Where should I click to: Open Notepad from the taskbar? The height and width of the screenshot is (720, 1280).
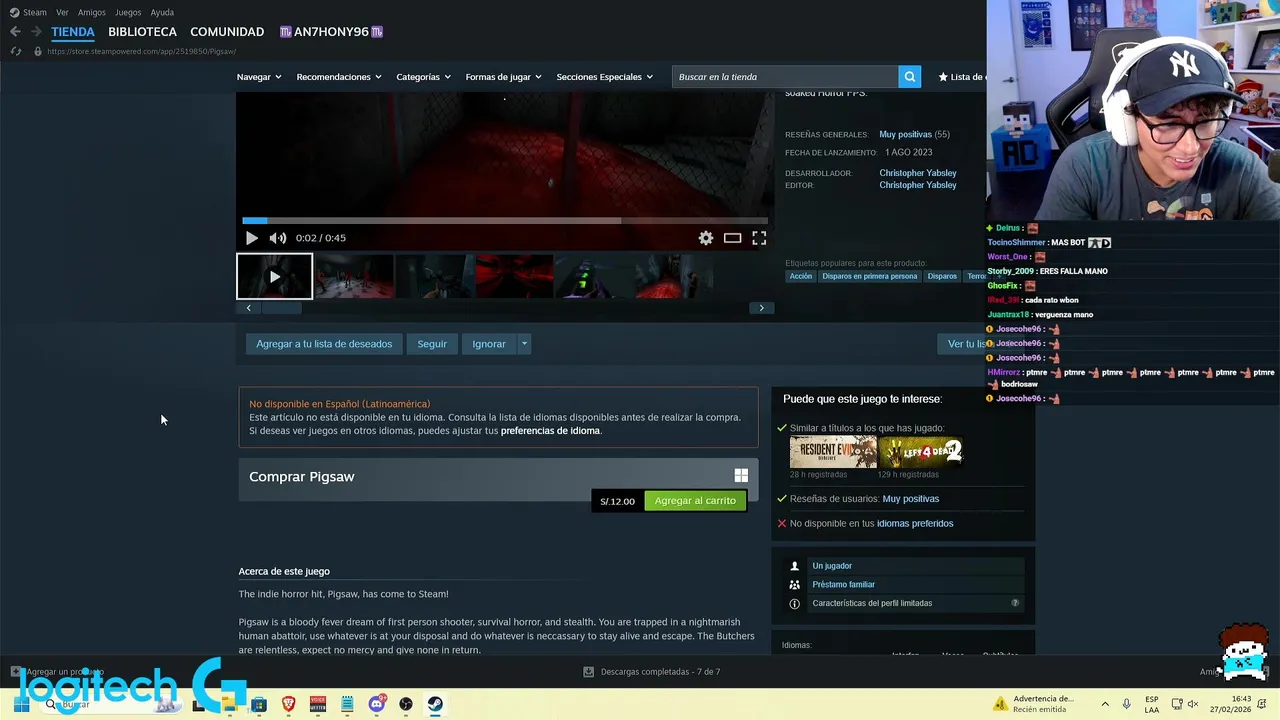347,705
